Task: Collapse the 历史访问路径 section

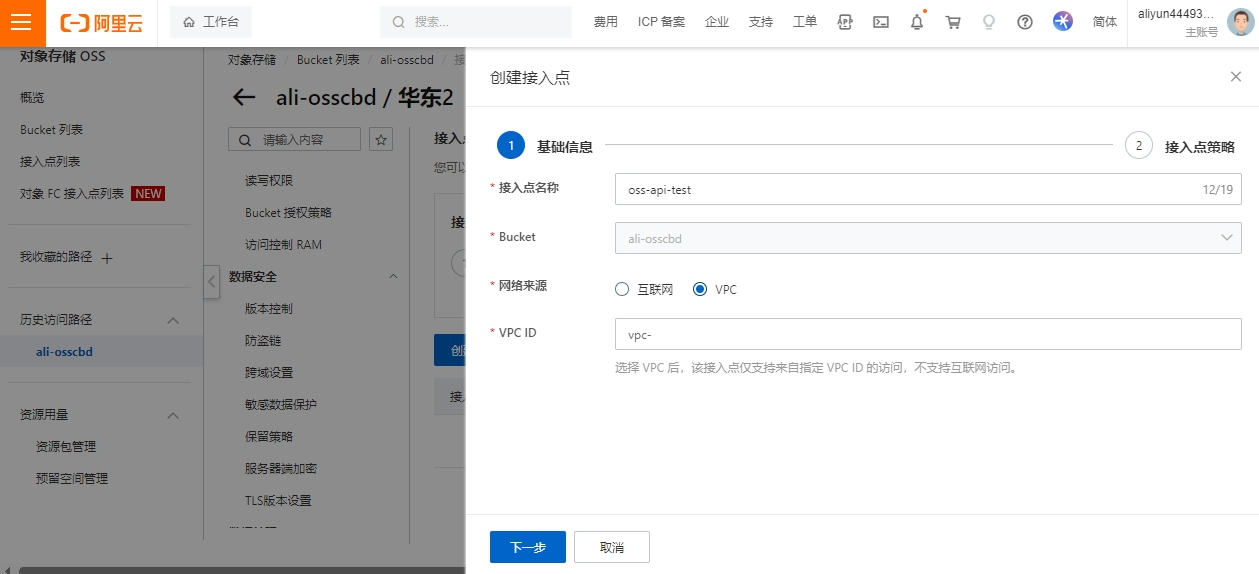Action: (x=172, y=320)
